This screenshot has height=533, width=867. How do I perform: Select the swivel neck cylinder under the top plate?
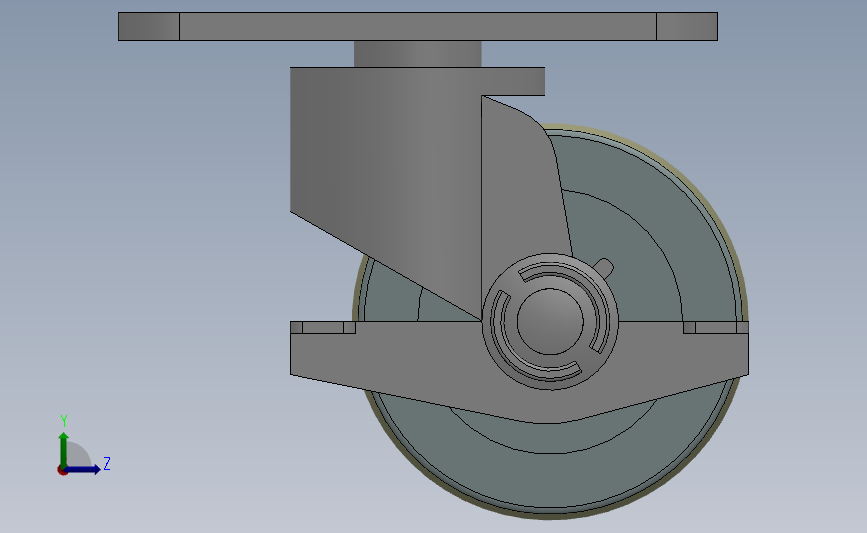click(417, 54)
